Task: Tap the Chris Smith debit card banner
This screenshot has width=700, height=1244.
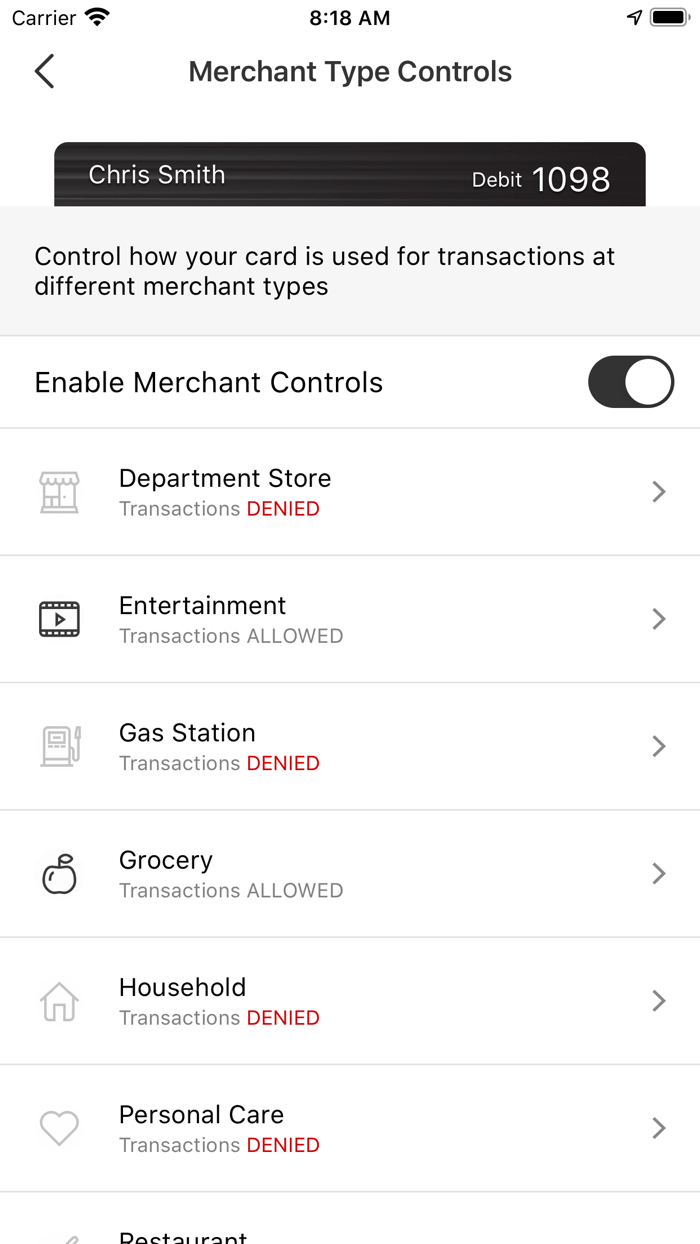Action: [350, 174]
